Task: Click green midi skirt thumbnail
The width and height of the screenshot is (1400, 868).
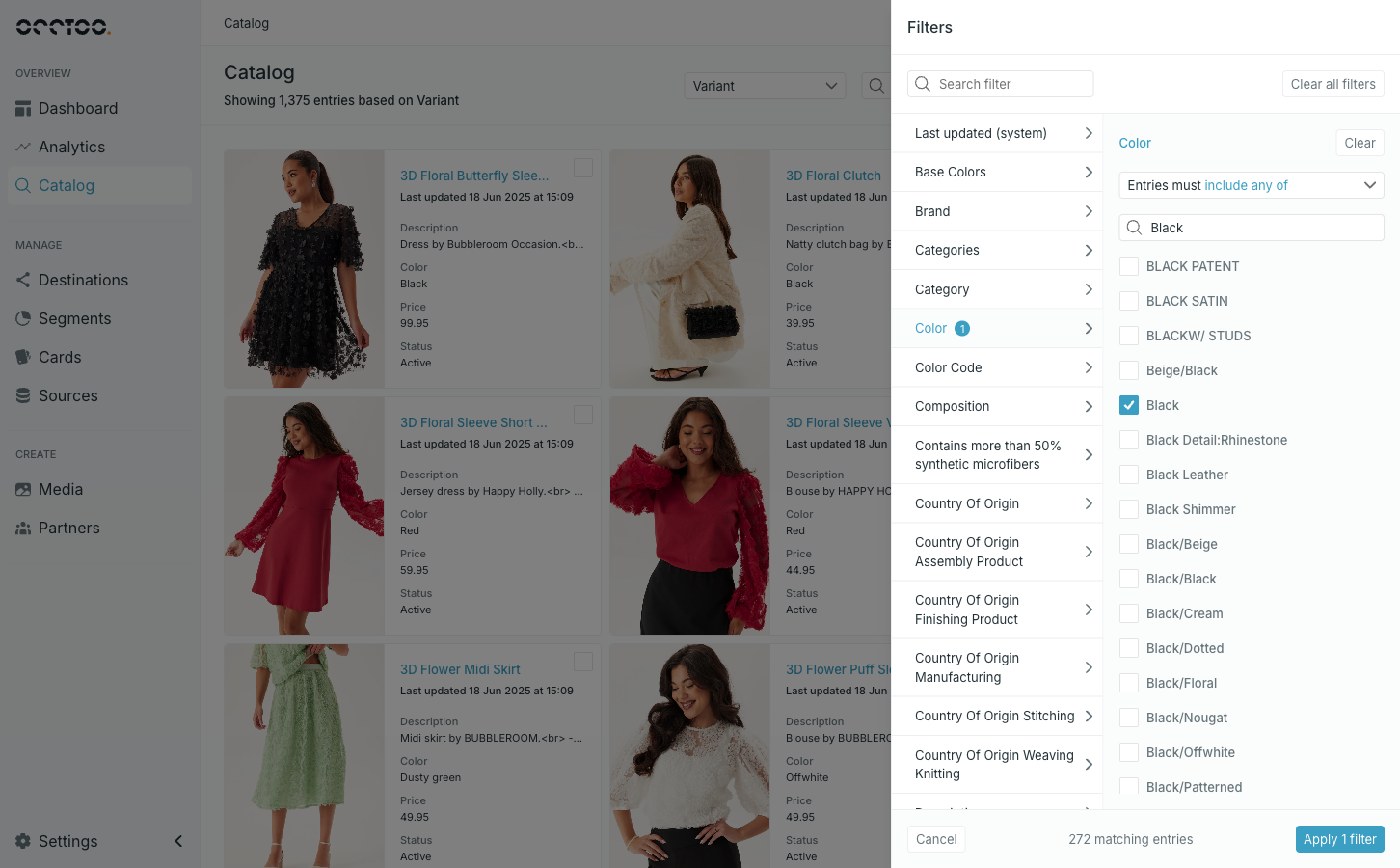Action: [x=305, y=756]
